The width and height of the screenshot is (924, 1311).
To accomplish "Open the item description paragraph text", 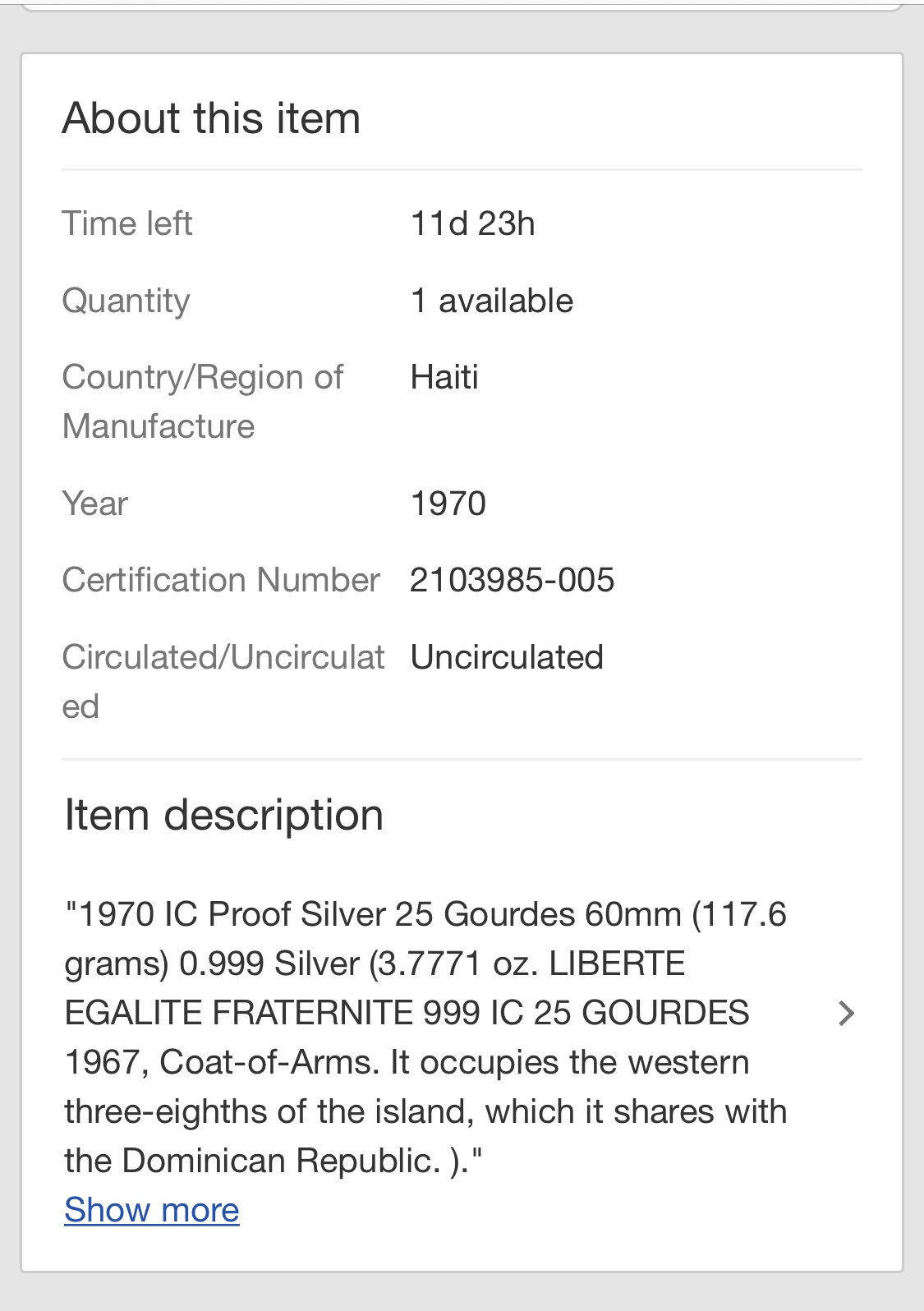I will [426, 1037].
